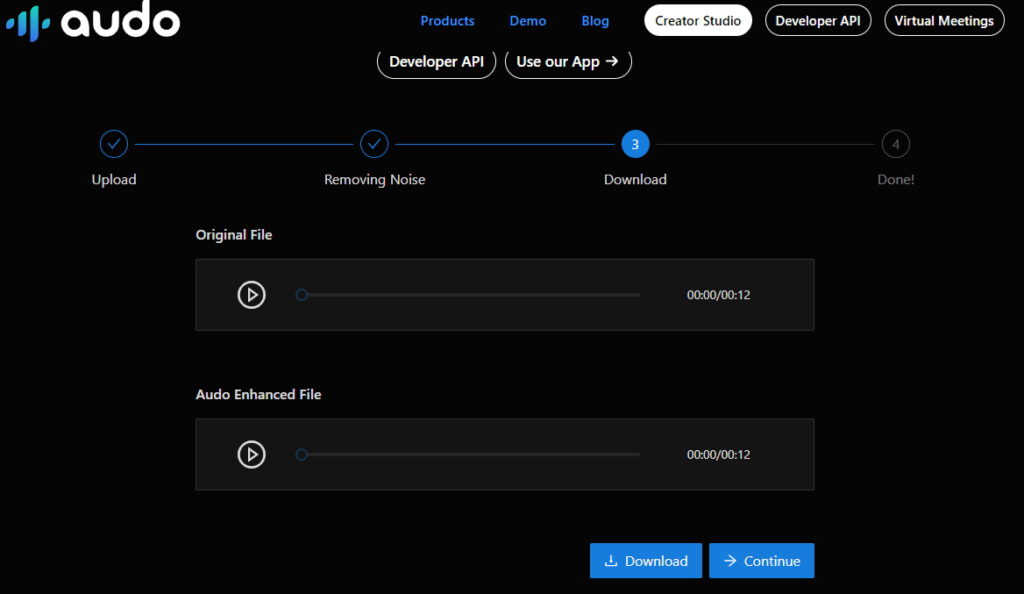Click the Original File progress track

coord(470,295)
